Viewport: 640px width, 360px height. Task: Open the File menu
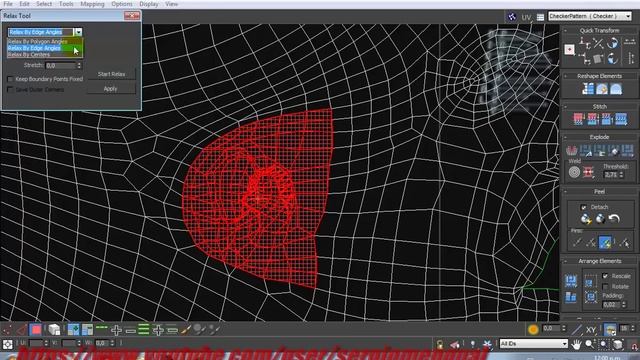tap(8, 4)
